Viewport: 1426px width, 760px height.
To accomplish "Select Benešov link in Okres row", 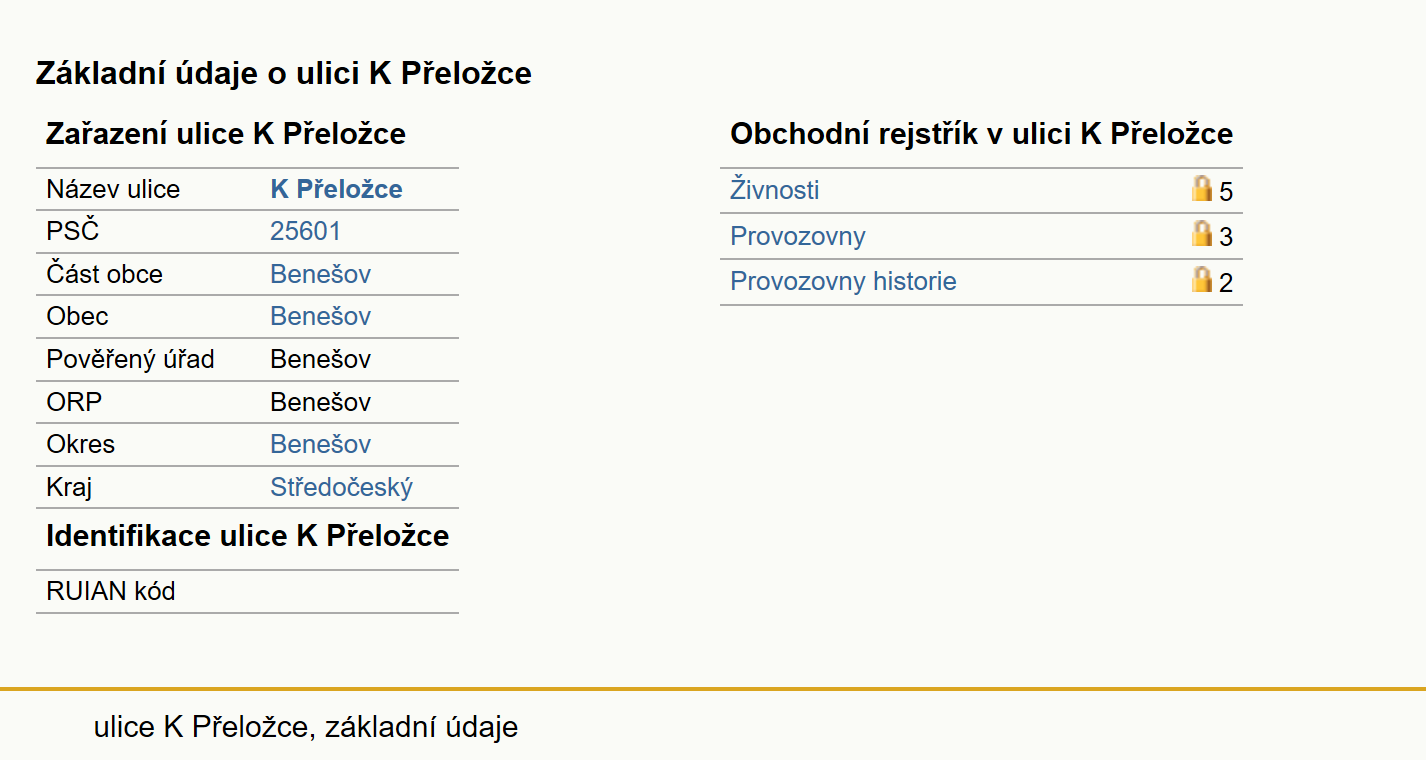I will click(320, 444).
